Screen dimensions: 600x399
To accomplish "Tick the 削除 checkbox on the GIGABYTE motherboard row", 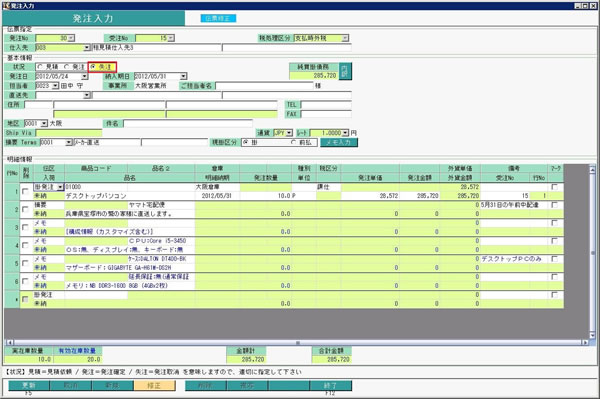I will 25,263.
